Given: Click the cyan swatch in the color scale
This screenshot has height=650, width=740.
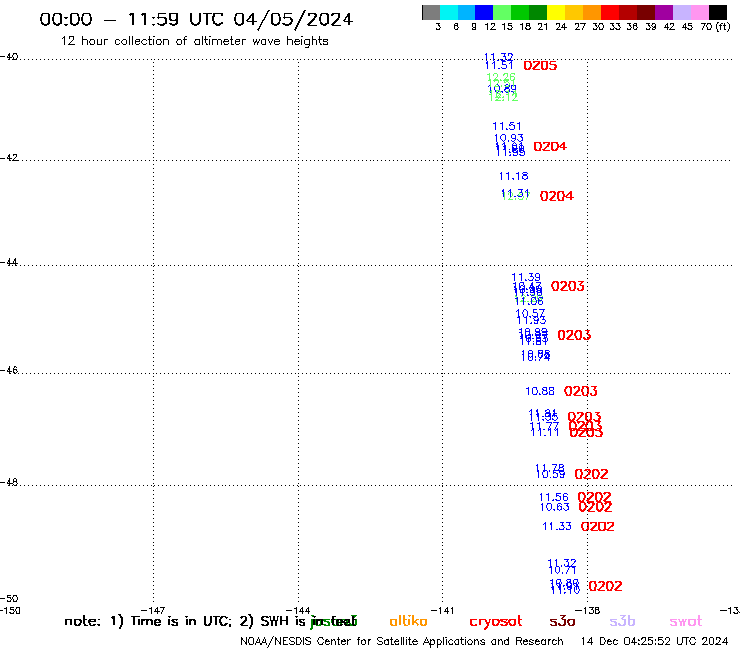Looking at the screenshot, I should (449, 12).
